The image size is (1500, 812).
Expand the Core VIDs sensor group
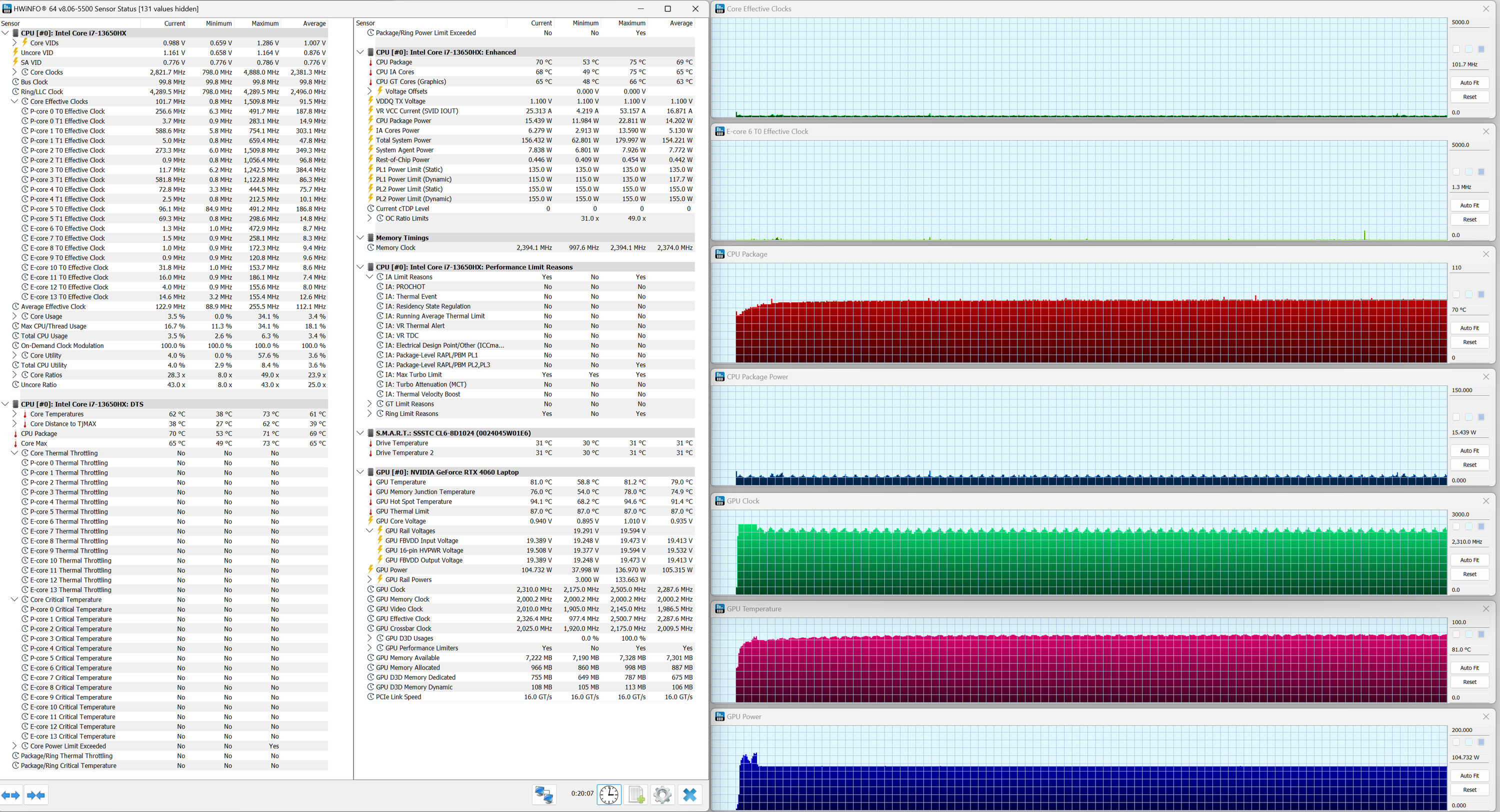(x=14, y=42)
